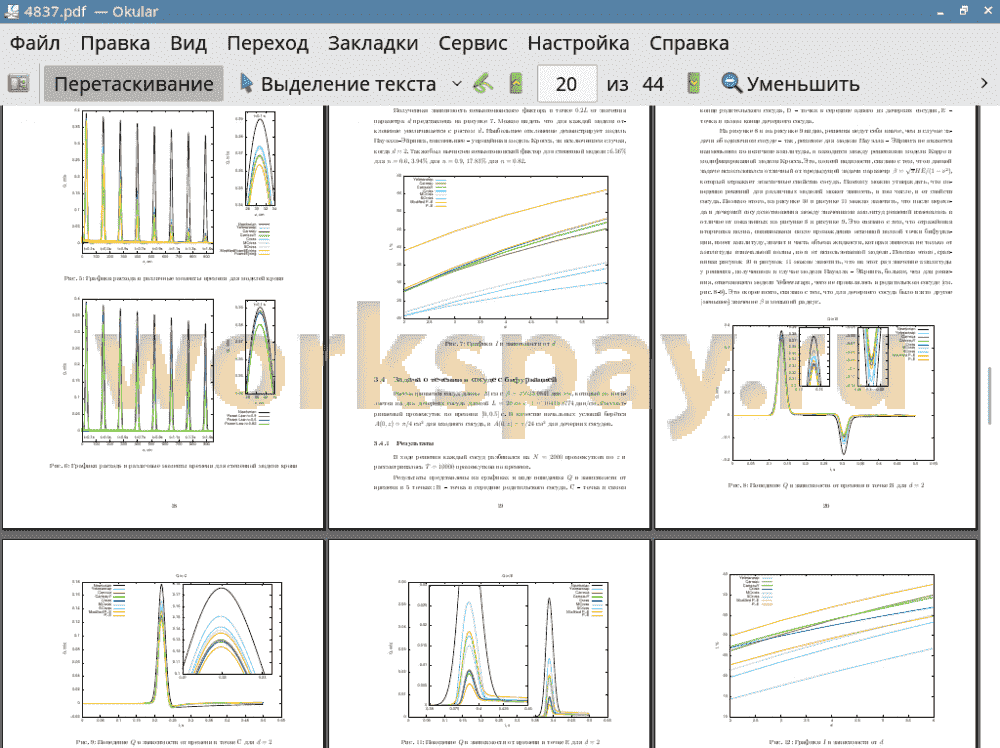1000x748 pixels.
Task: Click the bottom-left page, single curve graph
Action: (x=163, y=644)
